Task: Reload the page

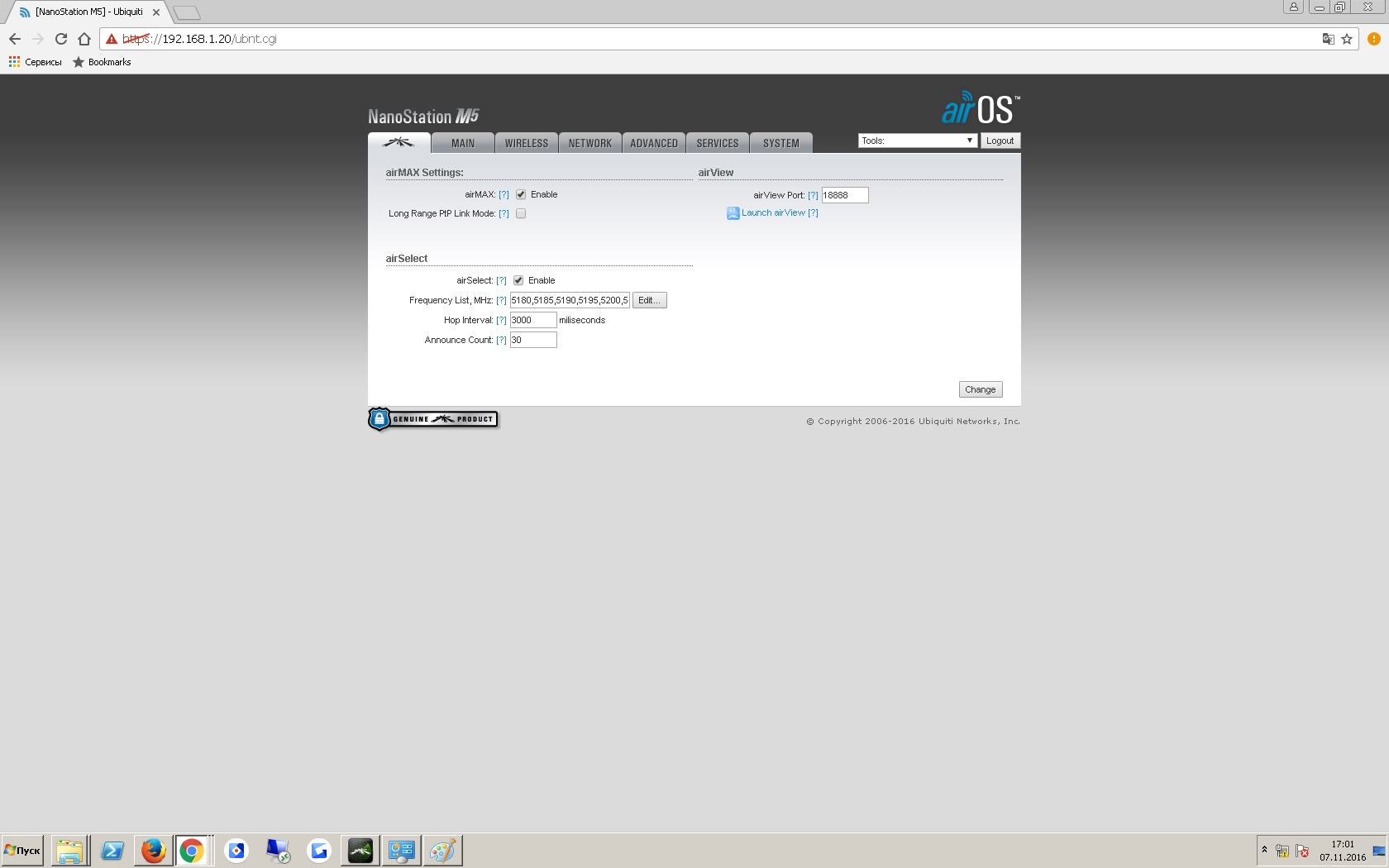Action: tap(61, 39)
